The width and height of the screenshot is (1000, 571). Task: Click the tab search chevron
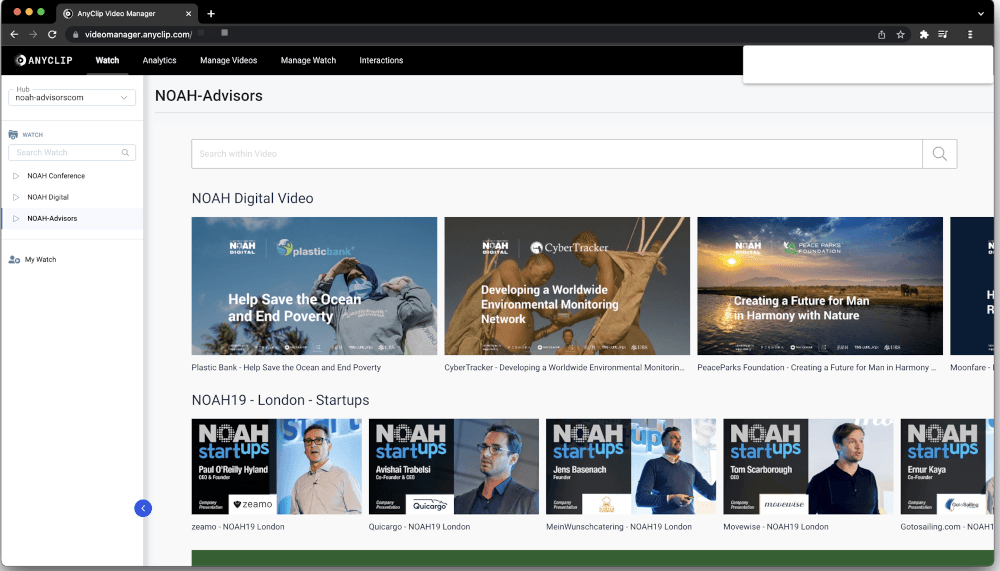[x=980, y=13]
